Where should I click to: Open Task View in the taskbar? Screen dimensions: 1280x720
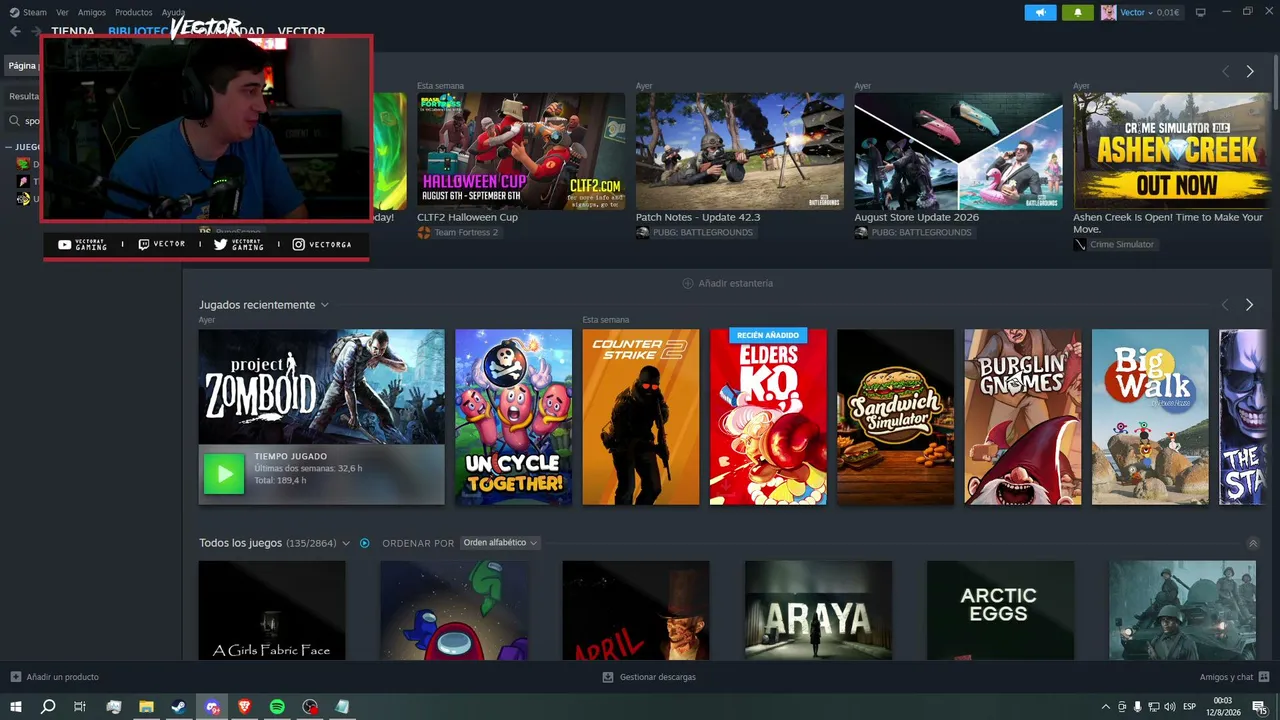80,707
